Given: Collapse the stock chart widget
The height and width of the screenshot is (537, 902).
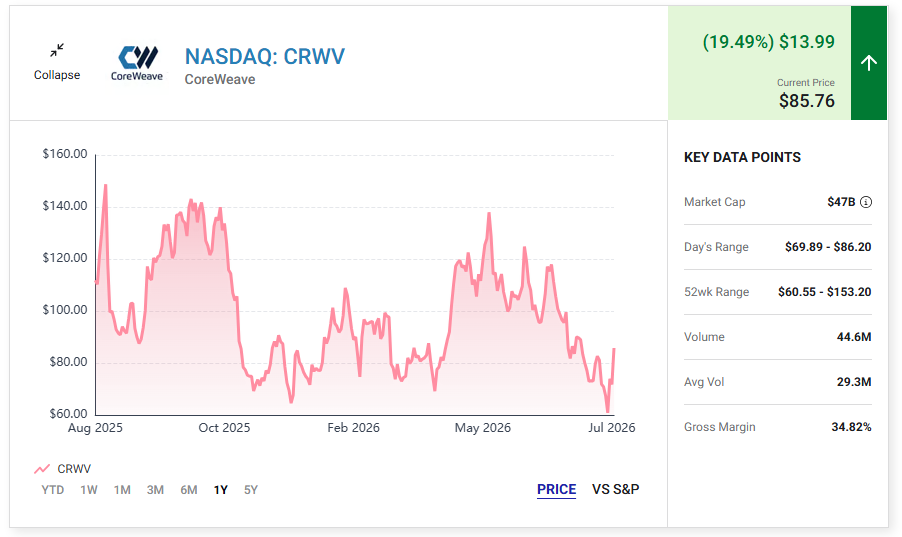Looking at the screenshot, I should (x=56, y=62).
